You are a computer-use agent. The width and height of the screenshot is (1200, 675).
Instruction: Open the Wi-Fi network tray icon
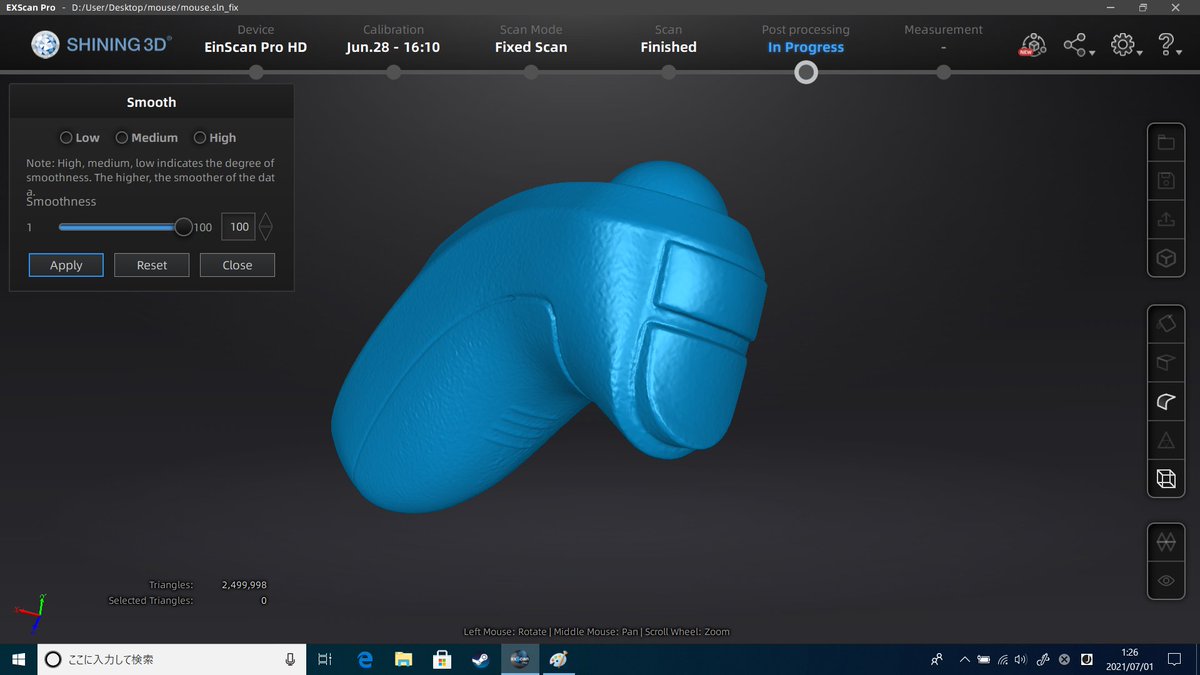[1003, 660]
